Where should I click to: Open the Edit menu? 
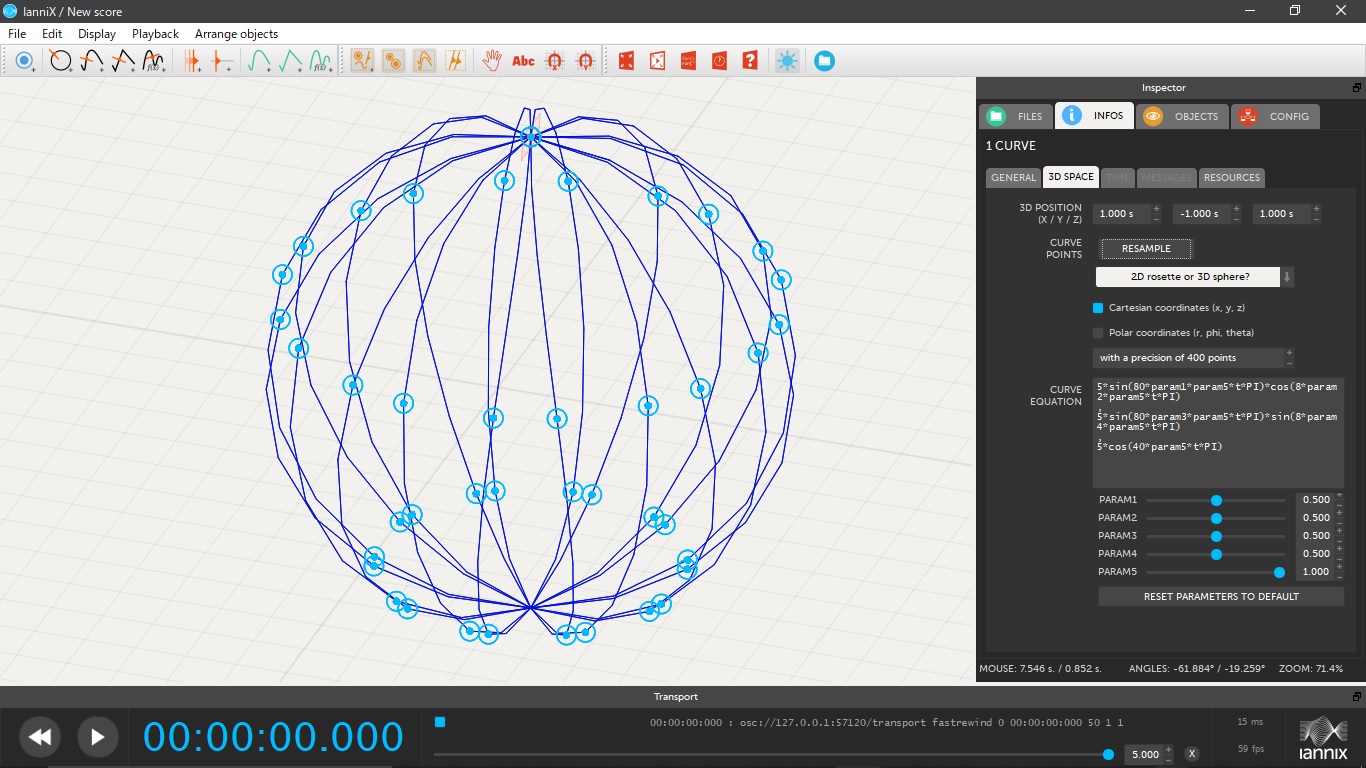click(52, 34)
